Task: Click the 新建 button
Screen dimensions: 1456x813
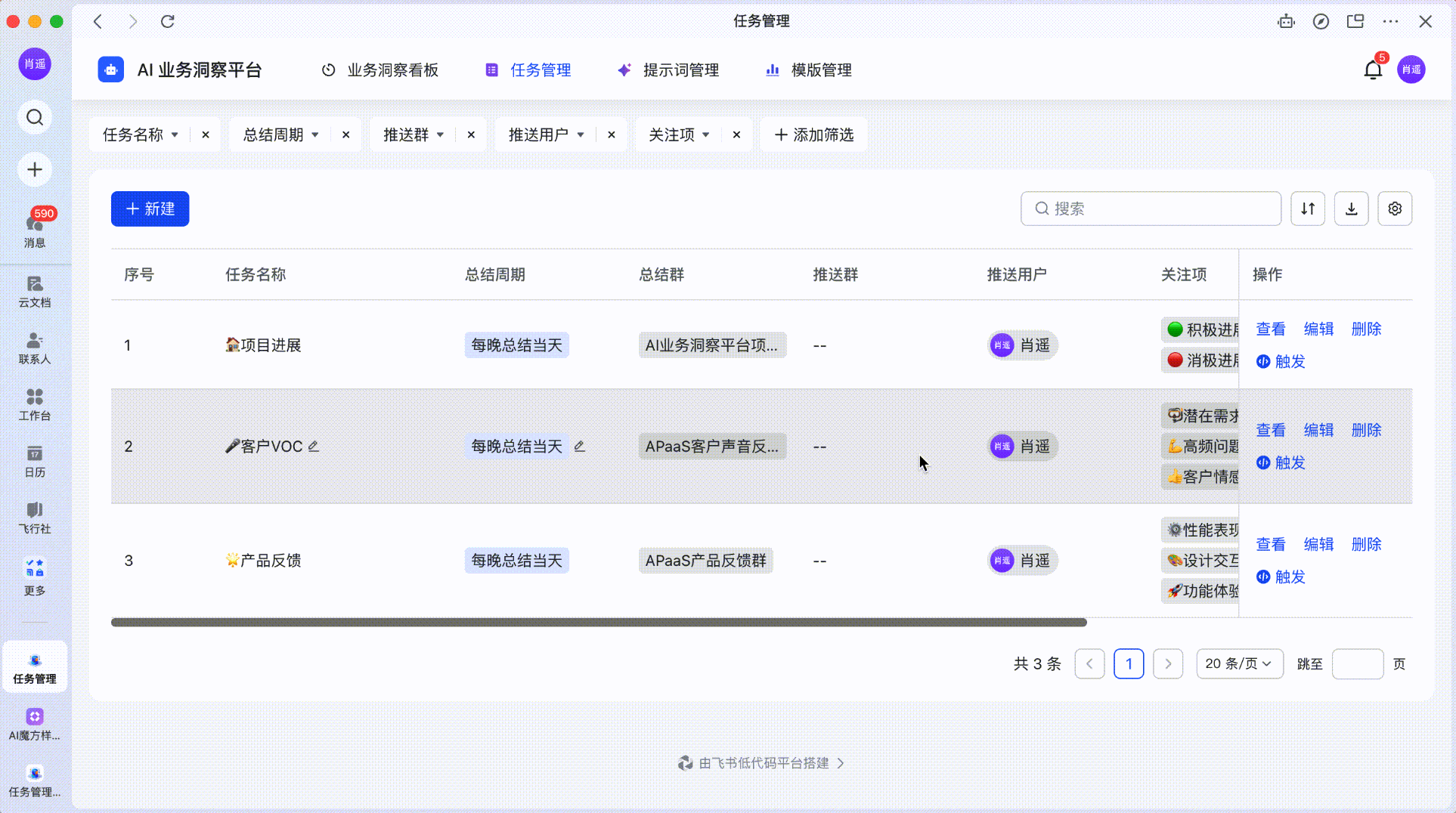Action: [150, 209]
